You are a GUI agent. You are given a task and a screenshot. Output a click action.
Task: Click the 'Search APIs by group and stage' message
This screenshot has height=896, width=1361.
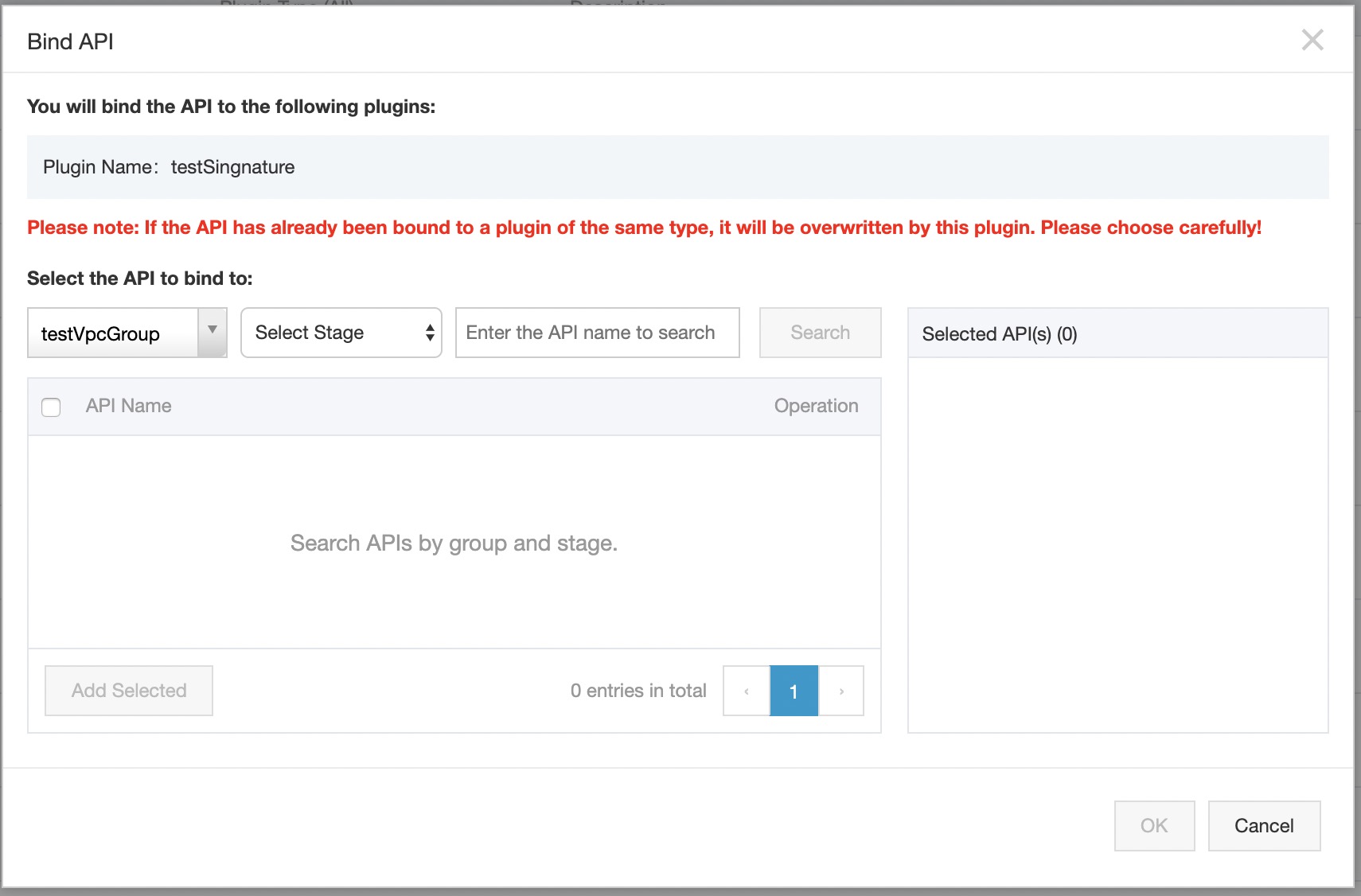pos(454,543)
